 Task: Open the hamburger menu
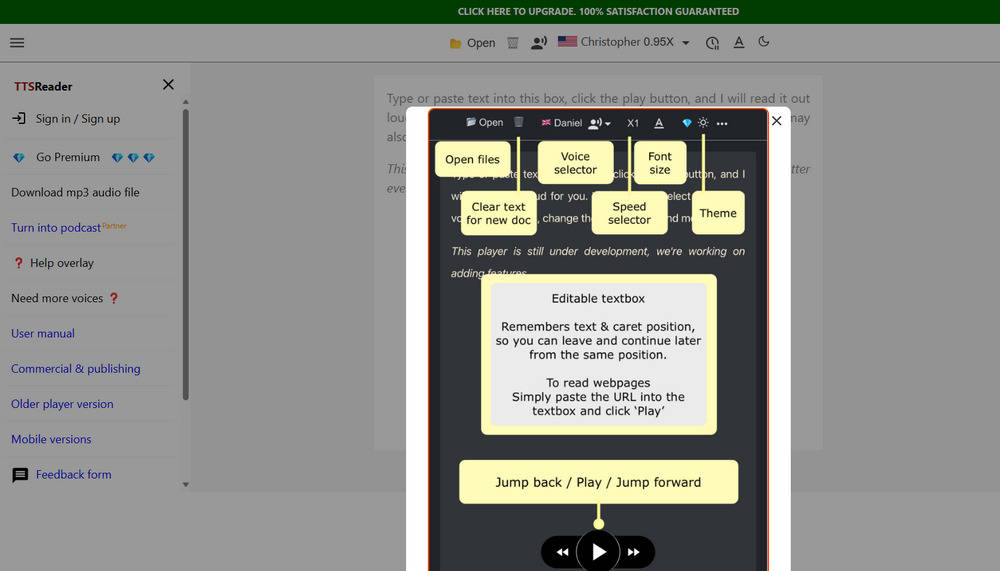point(17,43)
